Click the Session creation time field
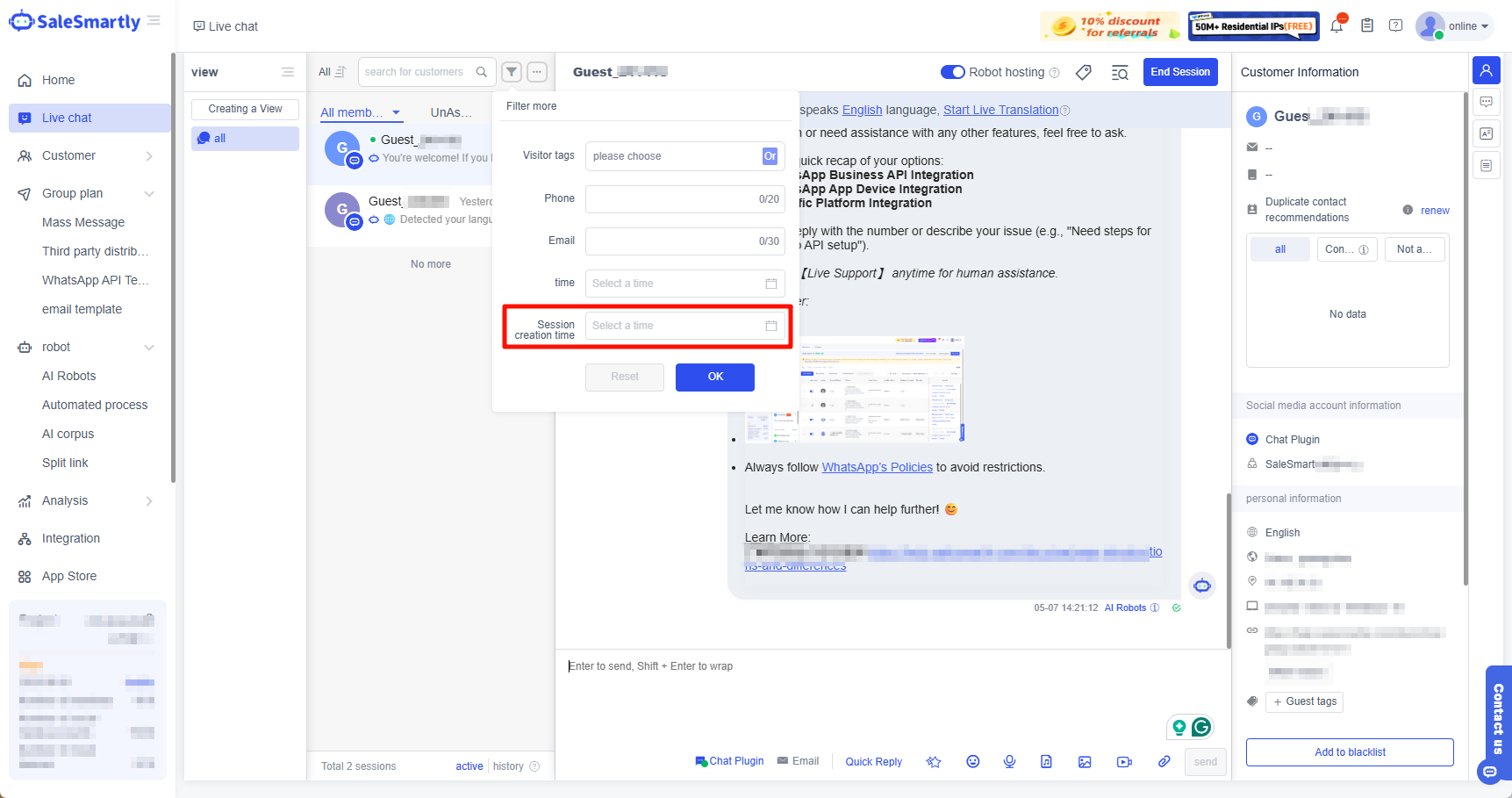The image size is (1512, 798). tap(684, 326)
